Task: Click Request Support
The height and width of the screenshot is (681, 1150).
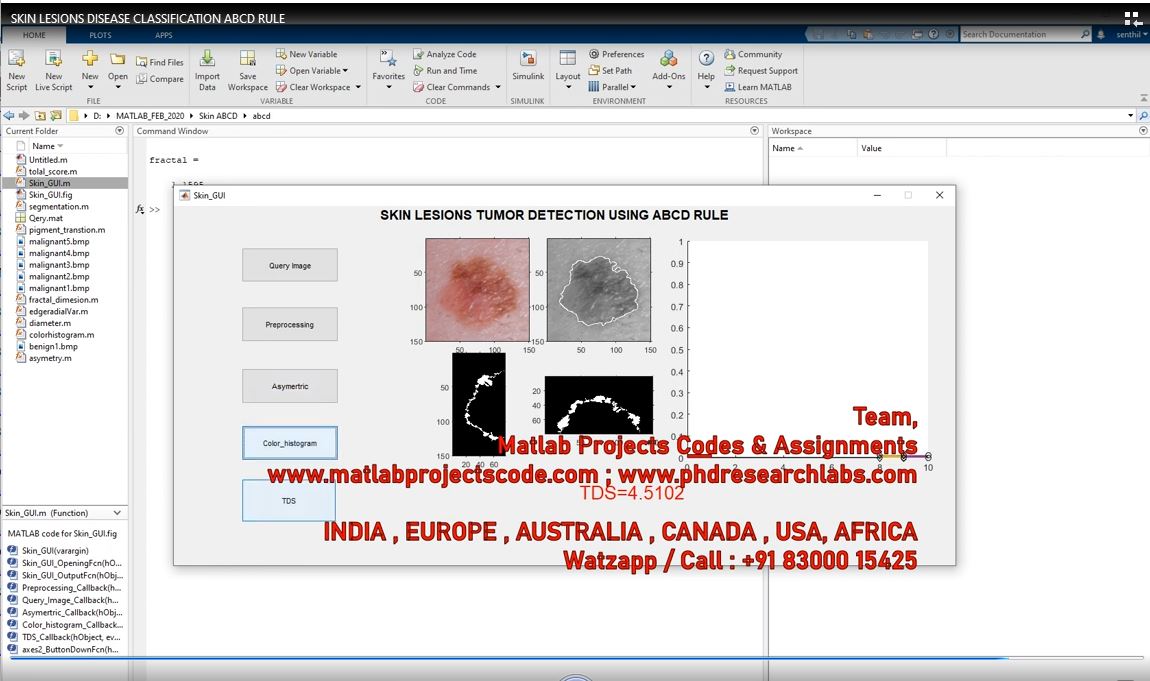Action: click(761, 71)
